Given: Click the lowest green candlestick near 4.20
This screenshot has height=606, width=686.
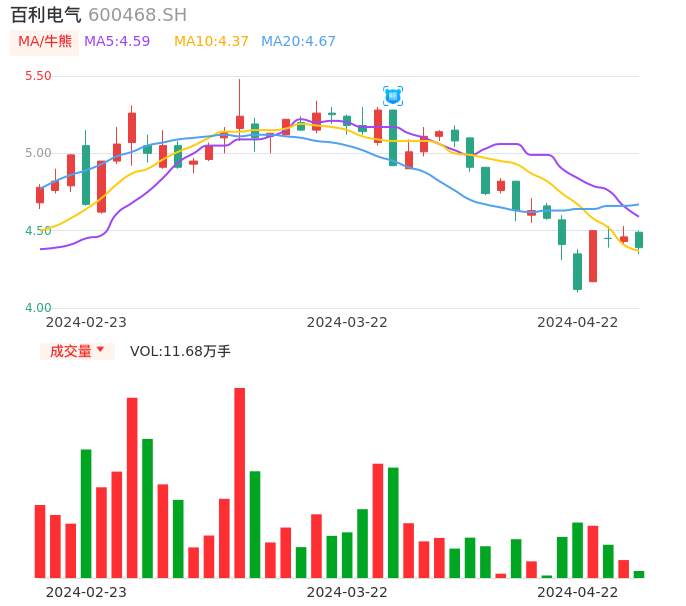Looking at the screenshot, I should click(577, 271).
